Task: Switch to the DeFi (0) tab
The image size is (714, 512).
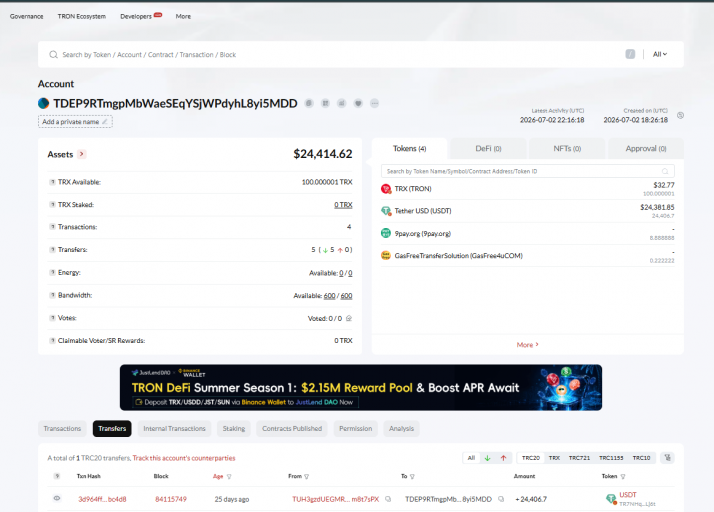Action: point(488,148)
